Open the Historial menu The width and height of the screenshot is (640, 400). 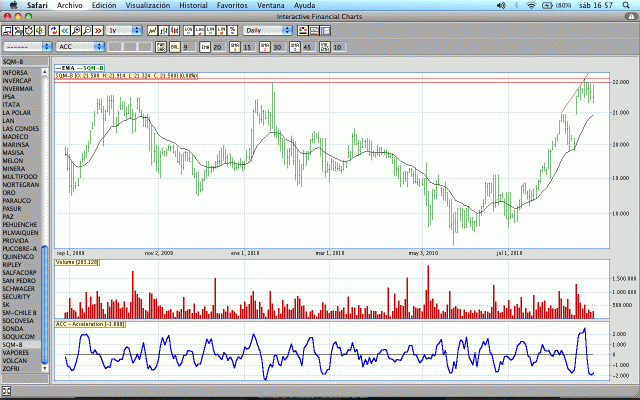[x=193, y=5]
